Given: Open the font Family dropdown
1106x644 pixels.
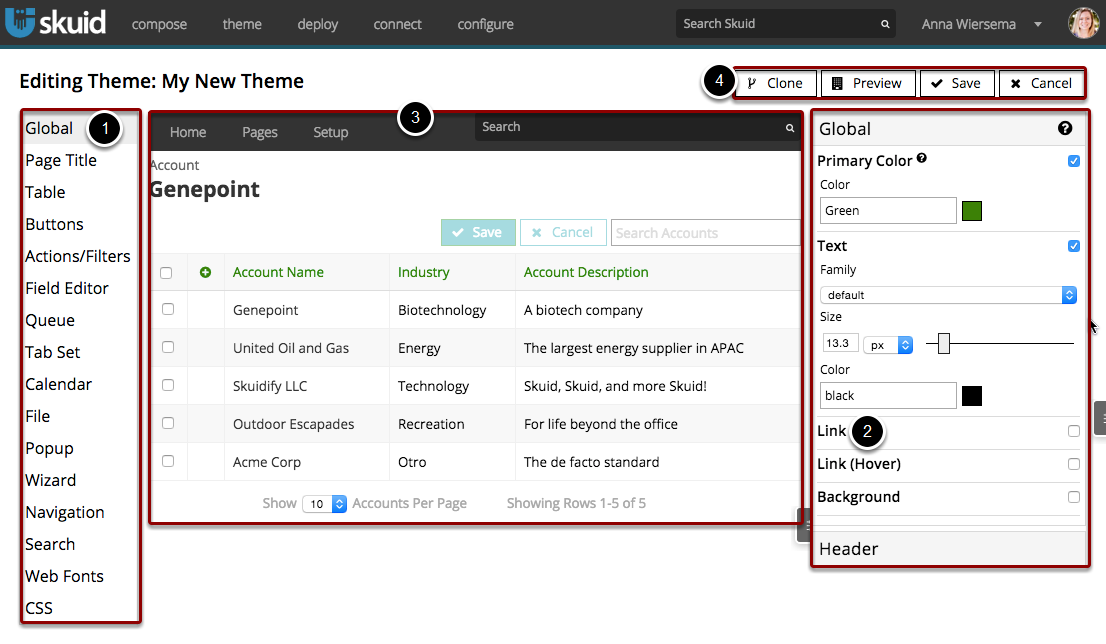Looking at the screenshot, I should point(947,295).
